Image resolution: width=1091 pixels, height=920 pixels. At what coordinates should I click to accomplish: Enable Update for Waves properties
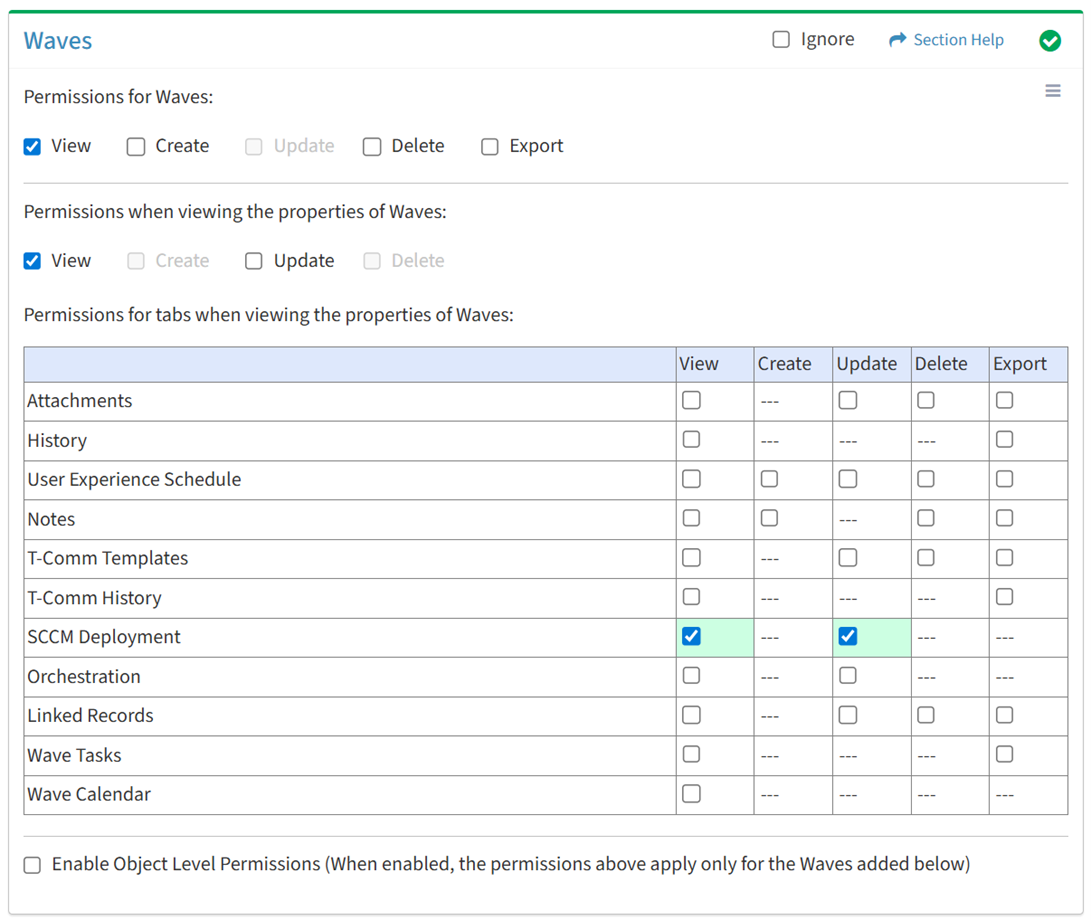click(x=254, y=261)
